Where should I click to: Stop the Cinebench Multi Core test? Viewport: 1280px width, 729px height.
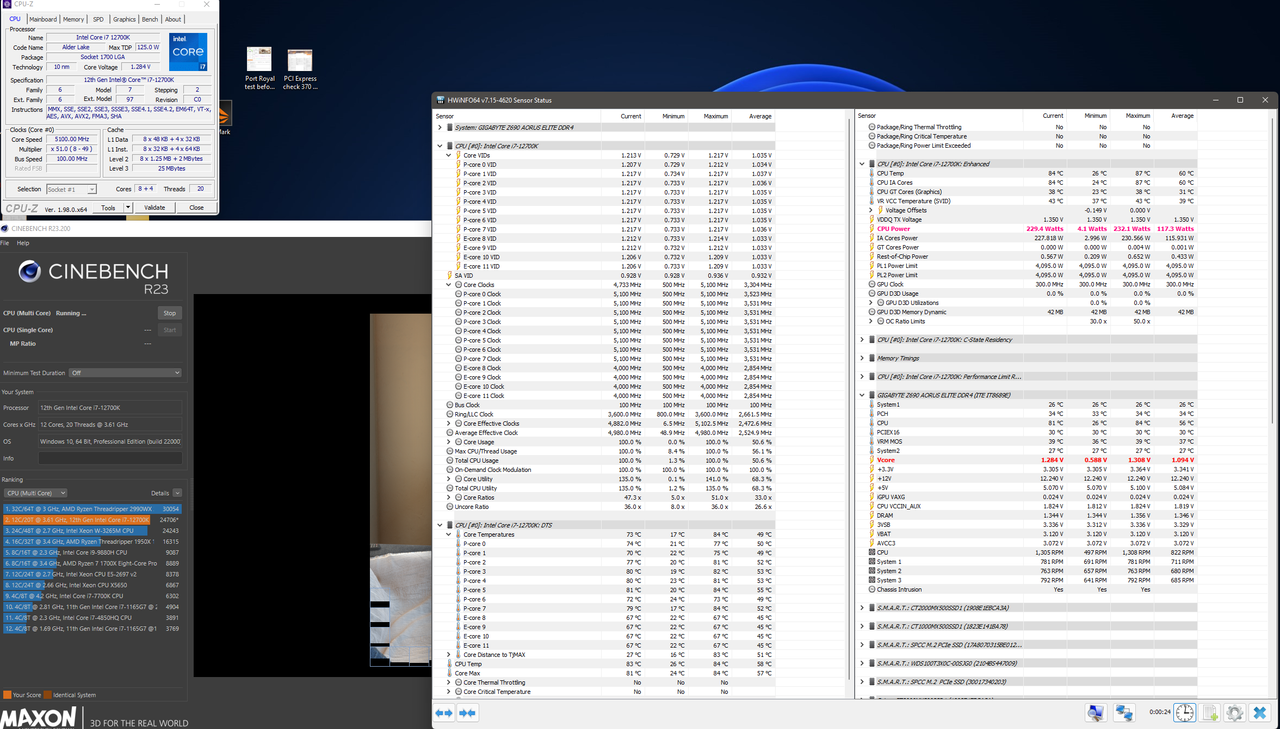pyautogui.click(x=169, y=313)
